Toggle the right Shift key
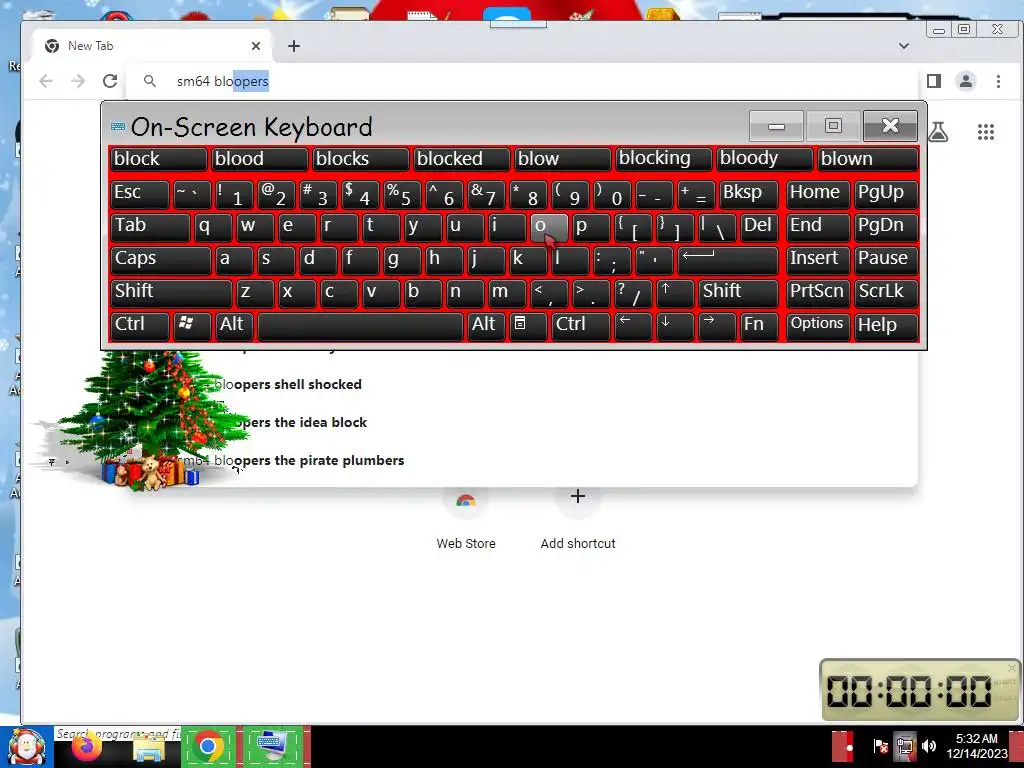Viewport: 1024px width, 768px height. 738,292
